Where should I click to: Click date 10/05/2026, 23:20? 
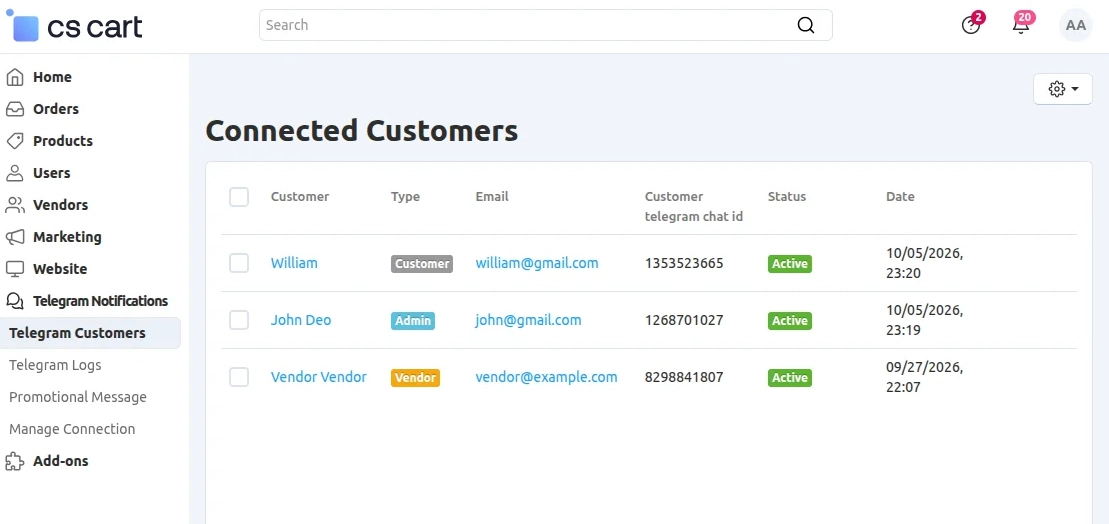point(925,263)
